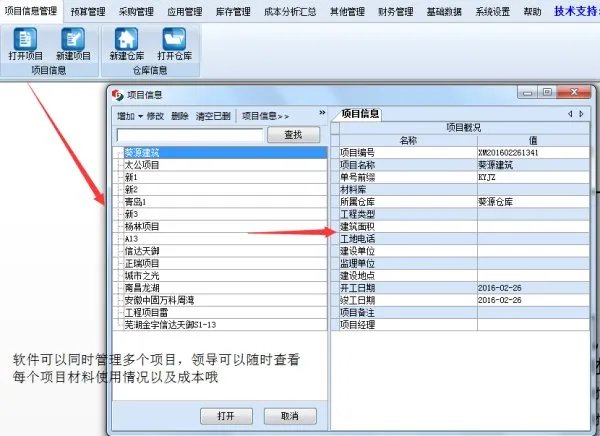This screenshot has height=436, width=600.
Task: Click the 取消 button
Action: 290,416
